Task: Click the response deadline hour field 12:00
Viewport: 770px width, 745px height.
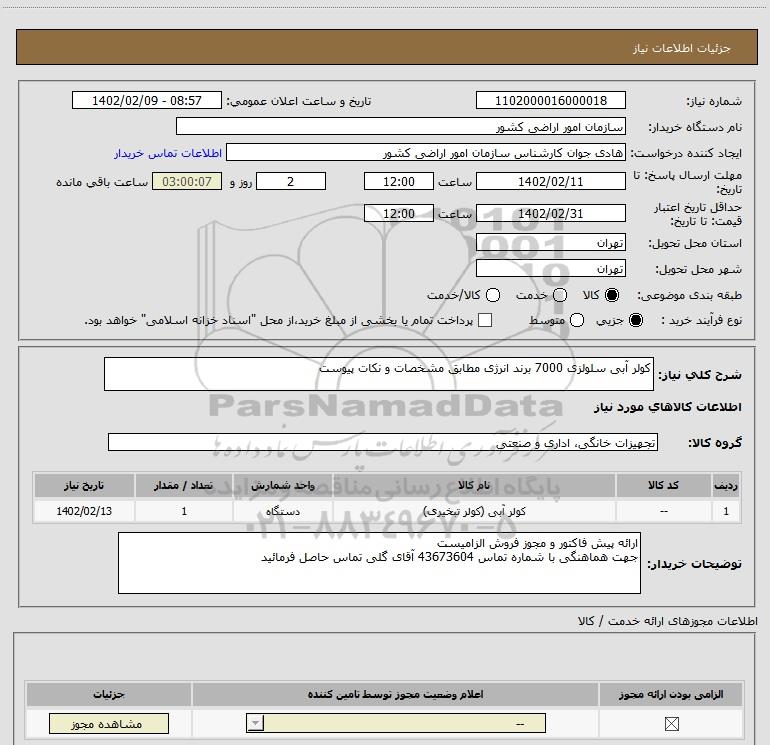Action: (x=399, y=181)
